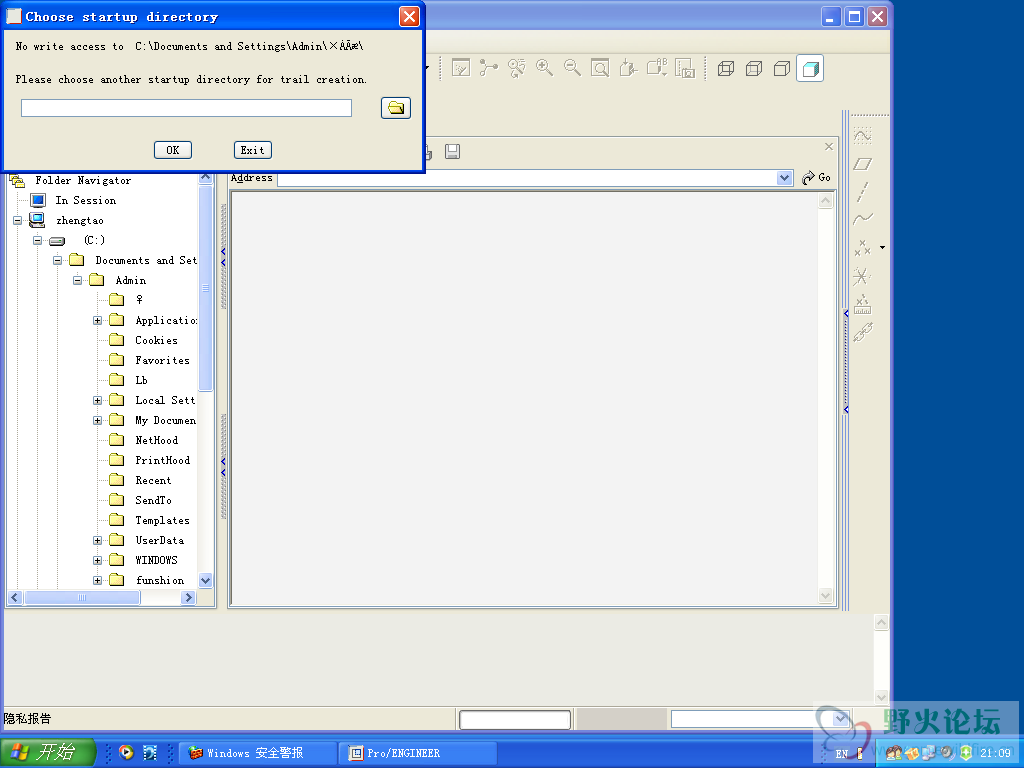Expand the Applicatio folder node

[x=97, y=321]
